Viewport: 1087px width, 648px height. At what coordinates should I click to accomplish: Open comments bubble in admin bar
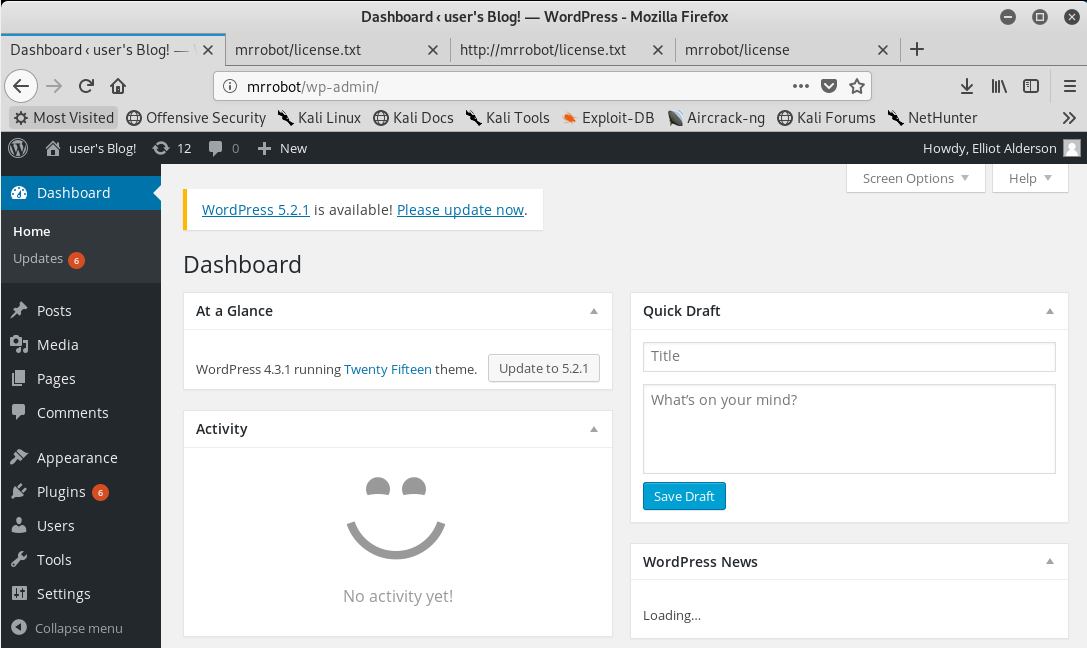[224, 148]
